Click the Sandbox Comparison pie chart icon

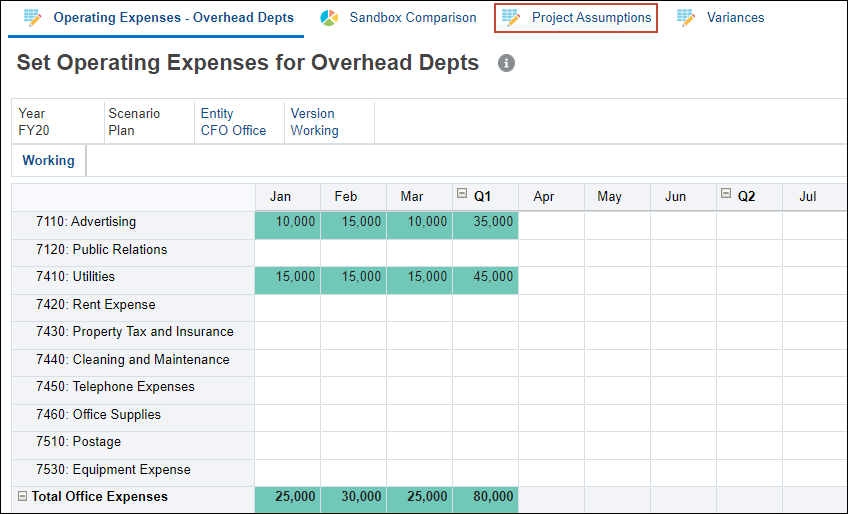tap(329, 18)
